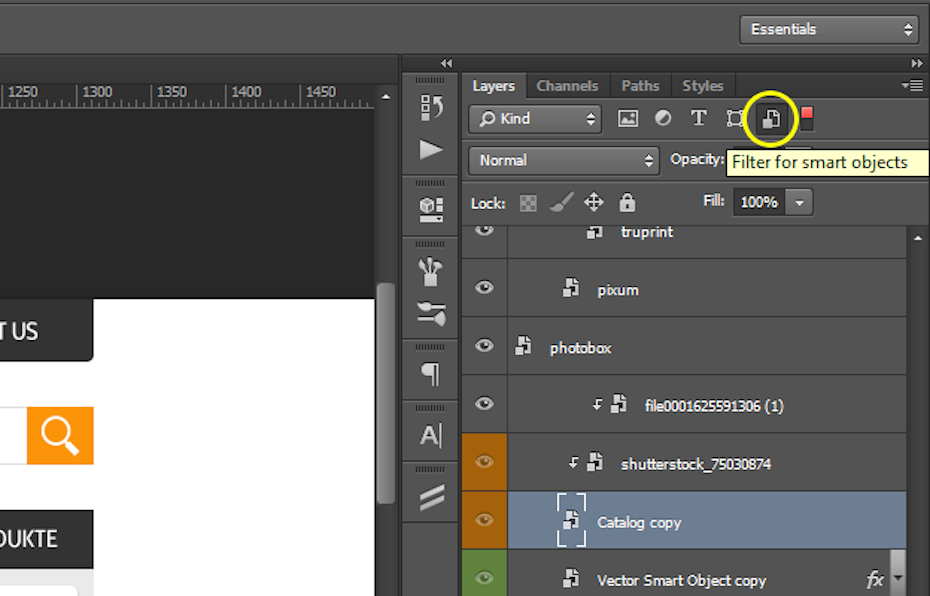Click the lock all padlock icon
The height and width of the screenshot is (596, 930).
[x=627, y=203]
